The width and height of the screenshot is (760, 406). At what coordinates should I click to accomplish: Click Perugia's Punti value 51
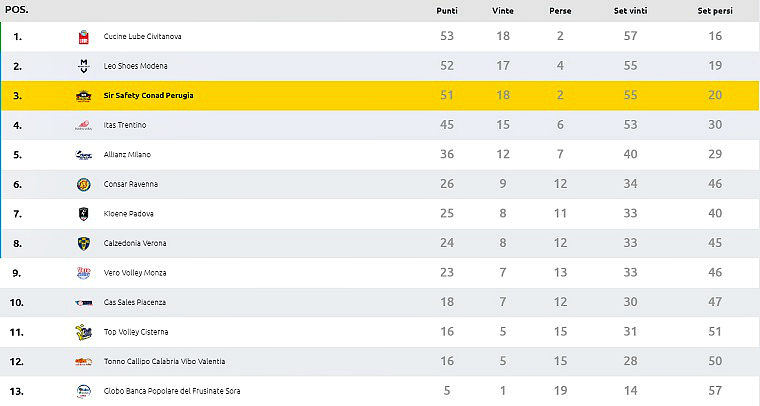point(447,95)
